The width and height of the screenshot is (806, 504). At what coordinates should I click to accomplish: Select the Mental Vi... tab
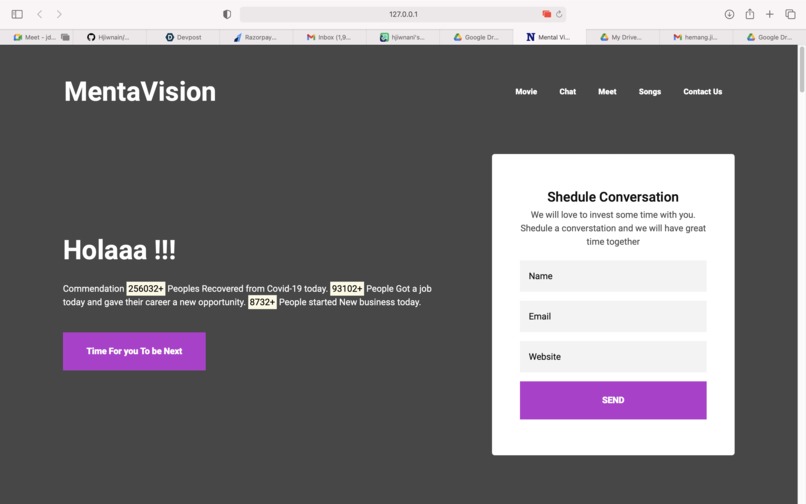tap(549, 37)
